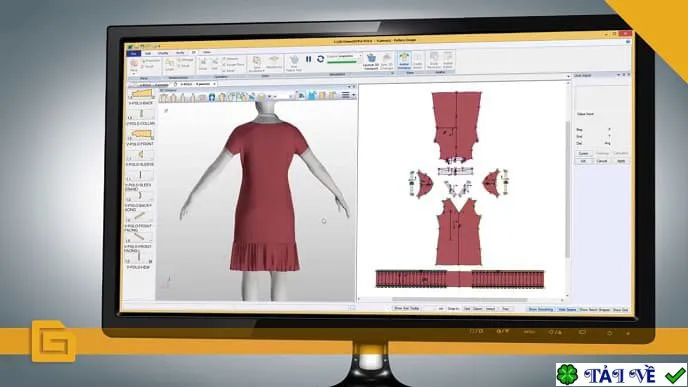Select the highlighted Avatar ribbon button
Screen dimensions: 688x387
point(404,61)
